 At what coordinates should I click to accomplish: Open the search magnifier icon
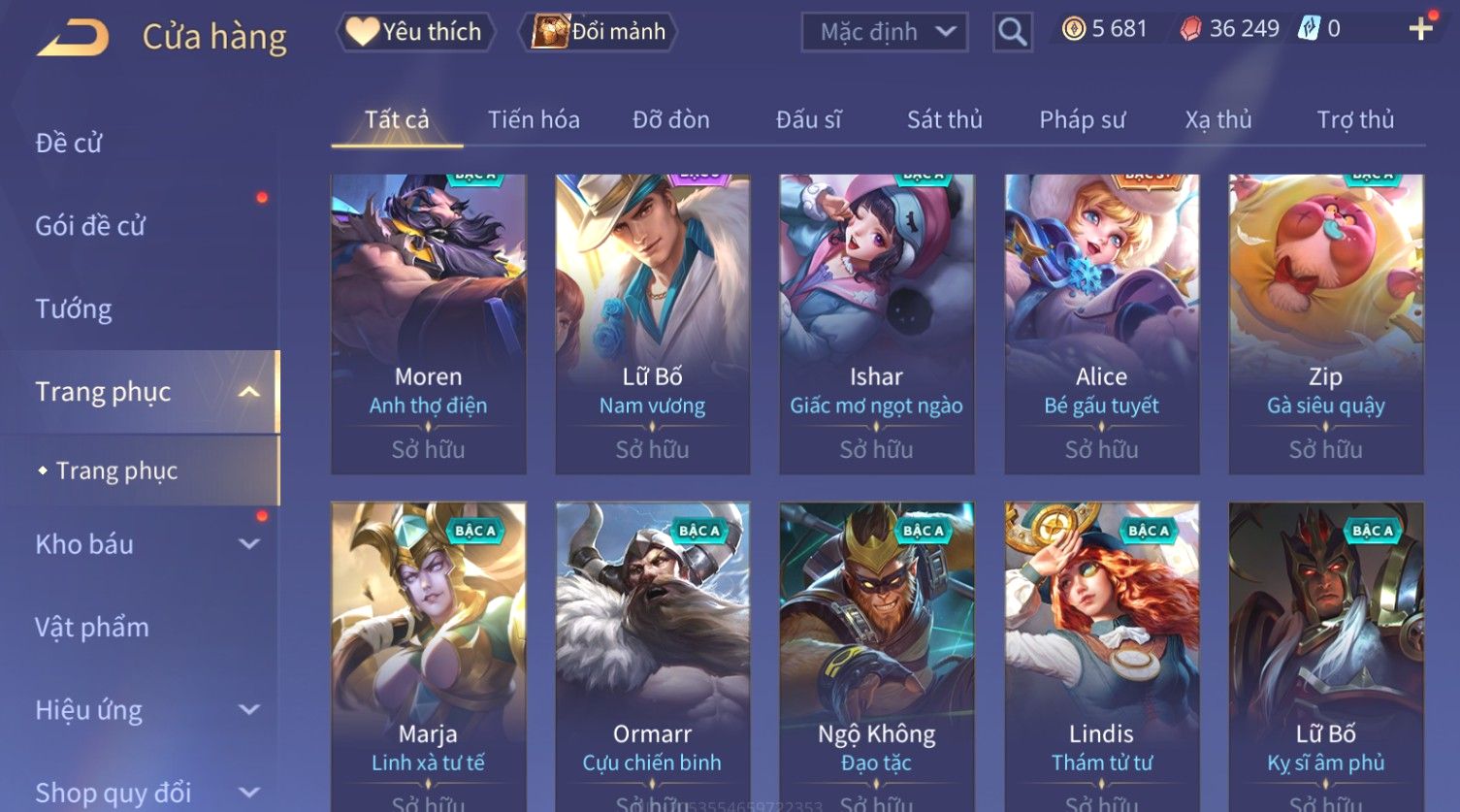(1012, 32)
